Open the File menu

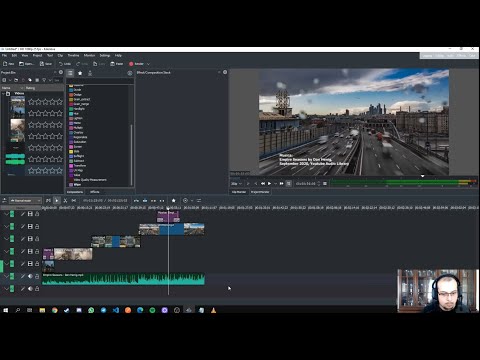click(4, 55)
